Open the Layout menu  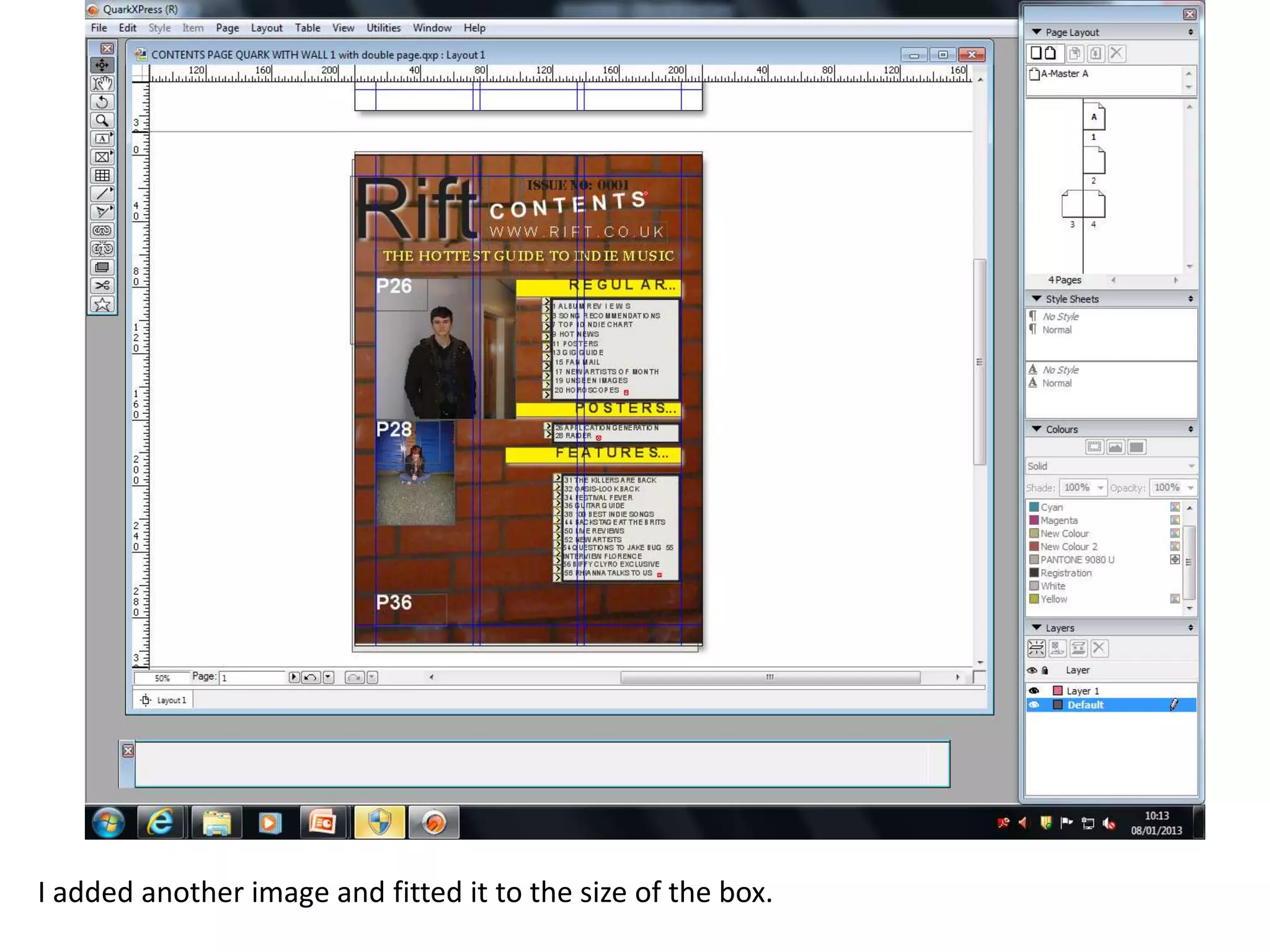click(x=267, y=28)
